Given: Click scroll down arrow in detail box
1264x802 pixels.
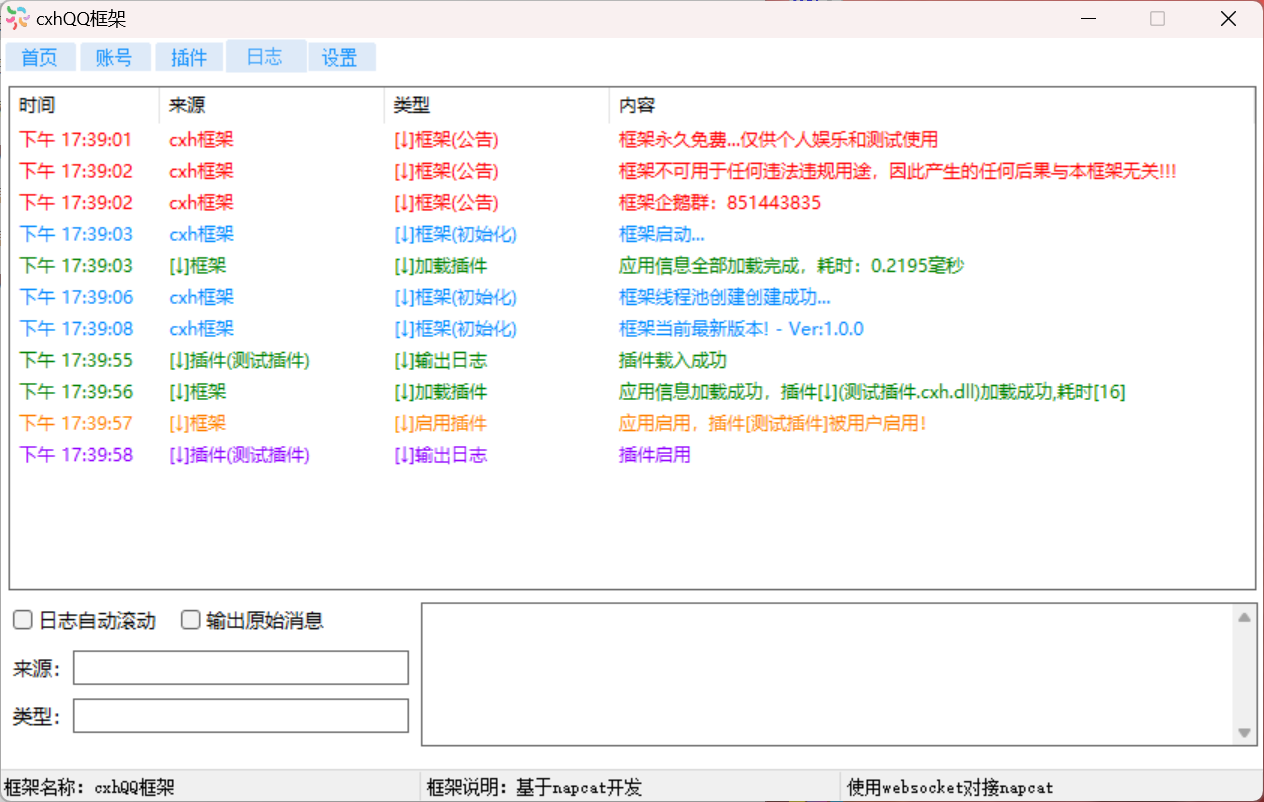Looking at the screenshot, I should [x=1244, y=733].
